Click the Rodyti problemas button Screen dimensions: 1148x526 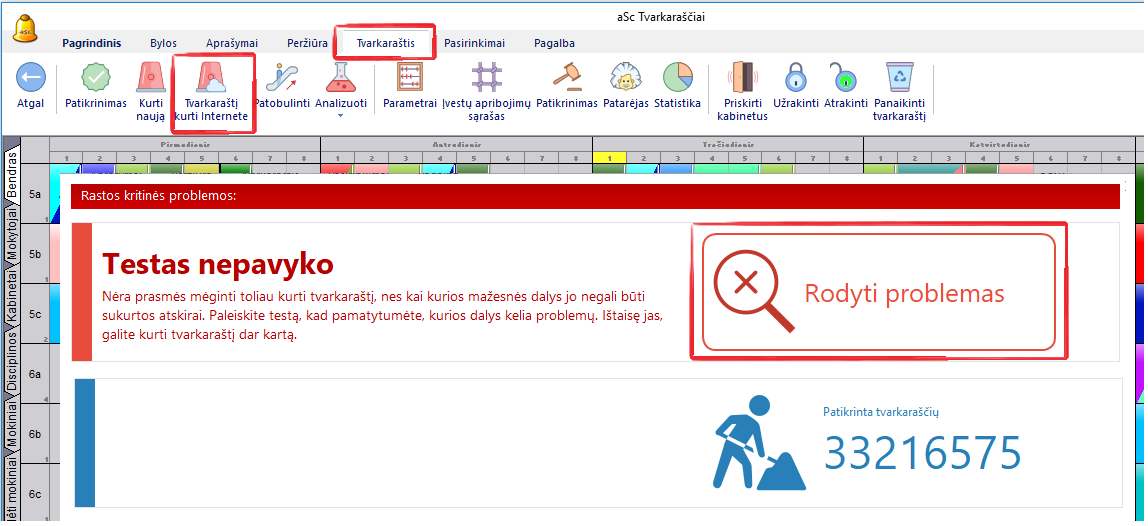point(878,292)
